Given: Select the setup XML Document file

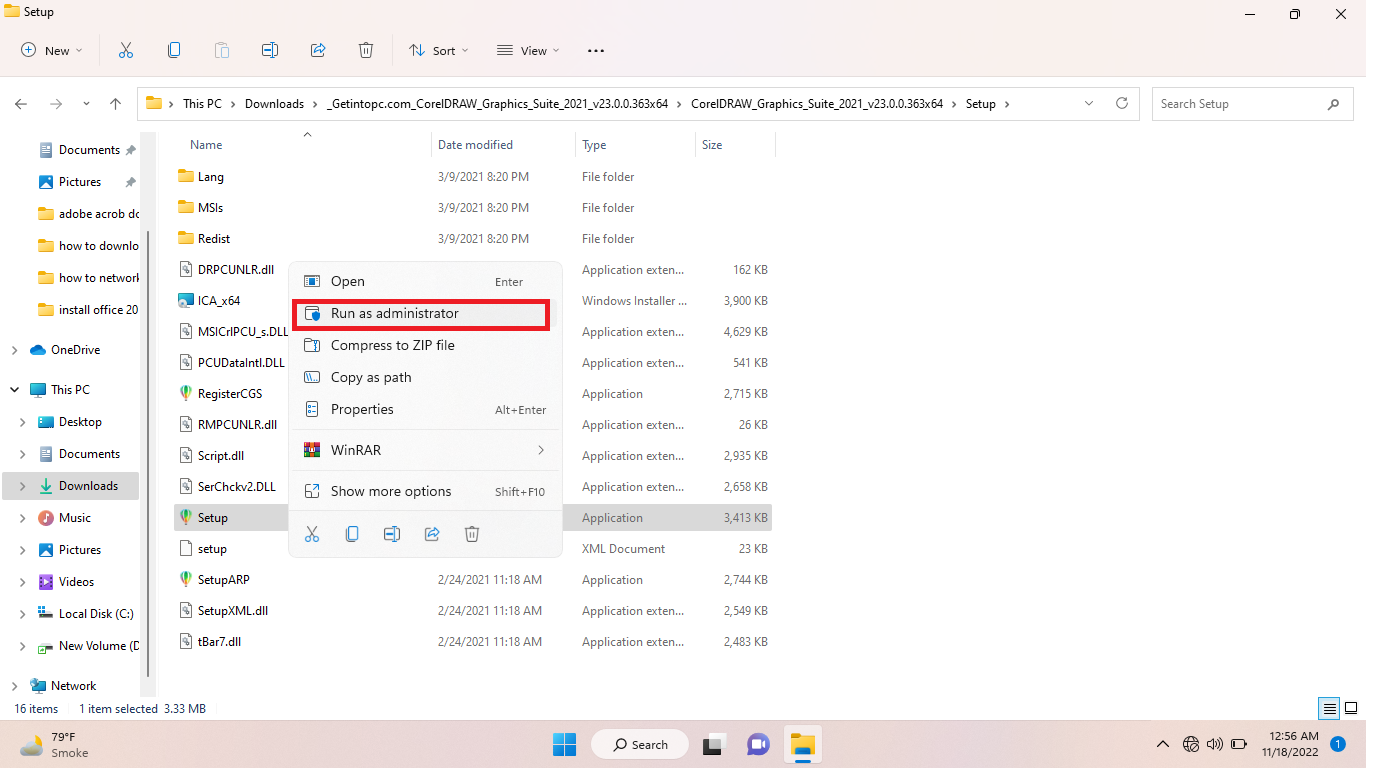Looking at the screenshot, I should [474, 549].
